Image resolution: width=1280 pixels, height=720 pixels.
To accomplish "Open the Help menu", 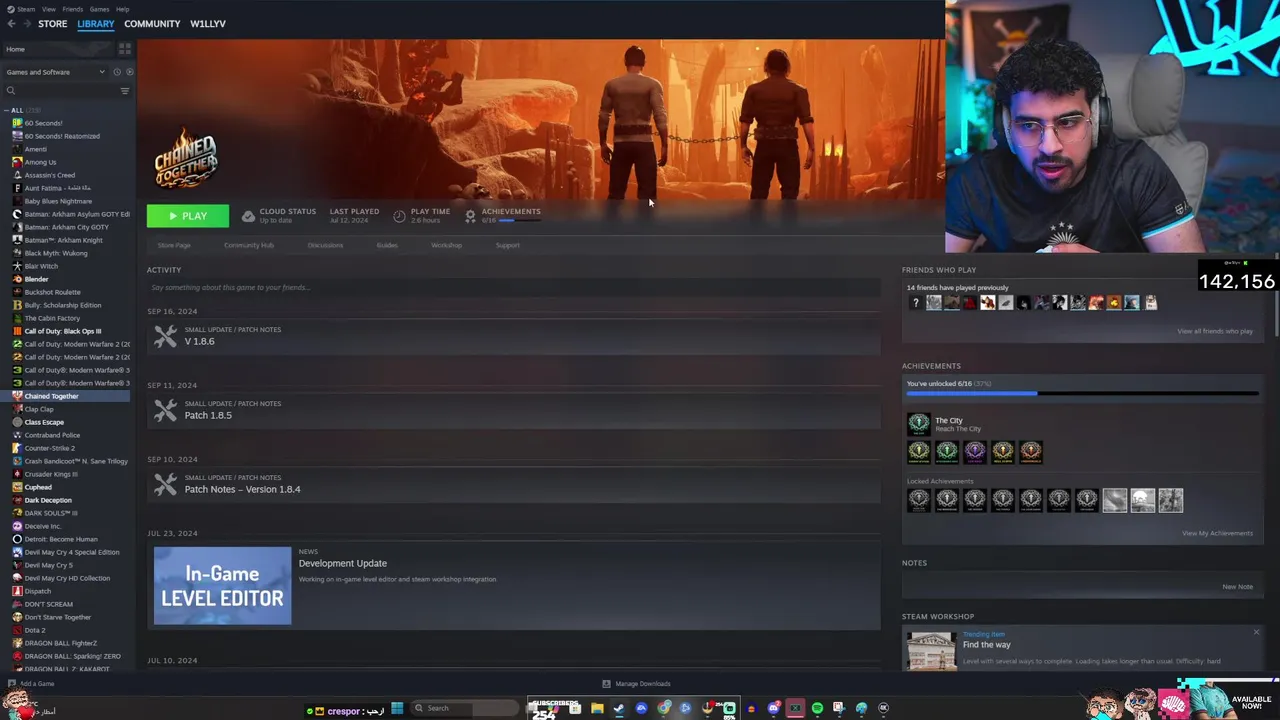I will click(x=122, y=9).
